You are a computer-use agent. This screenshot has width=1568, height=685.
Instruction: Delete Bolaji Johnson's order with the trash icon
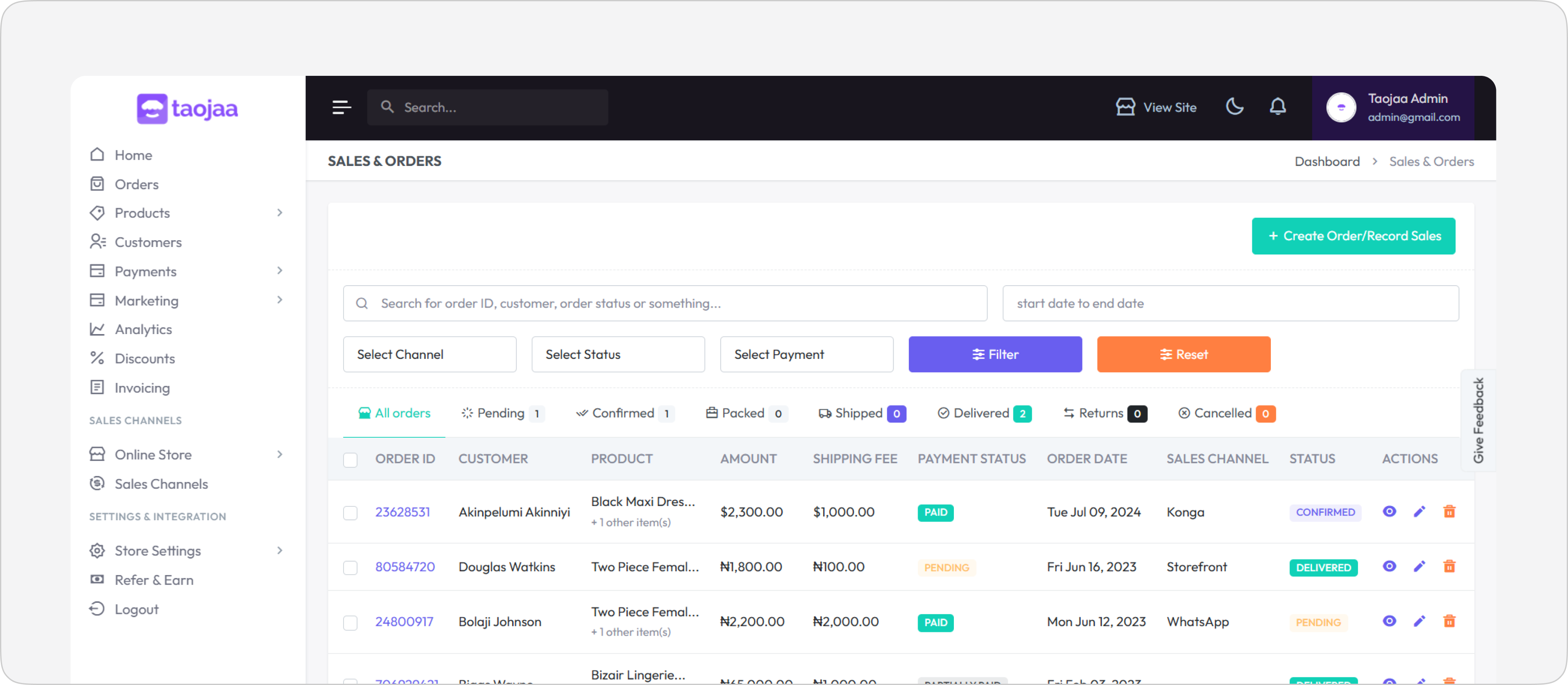click(x=1449, y=621)
